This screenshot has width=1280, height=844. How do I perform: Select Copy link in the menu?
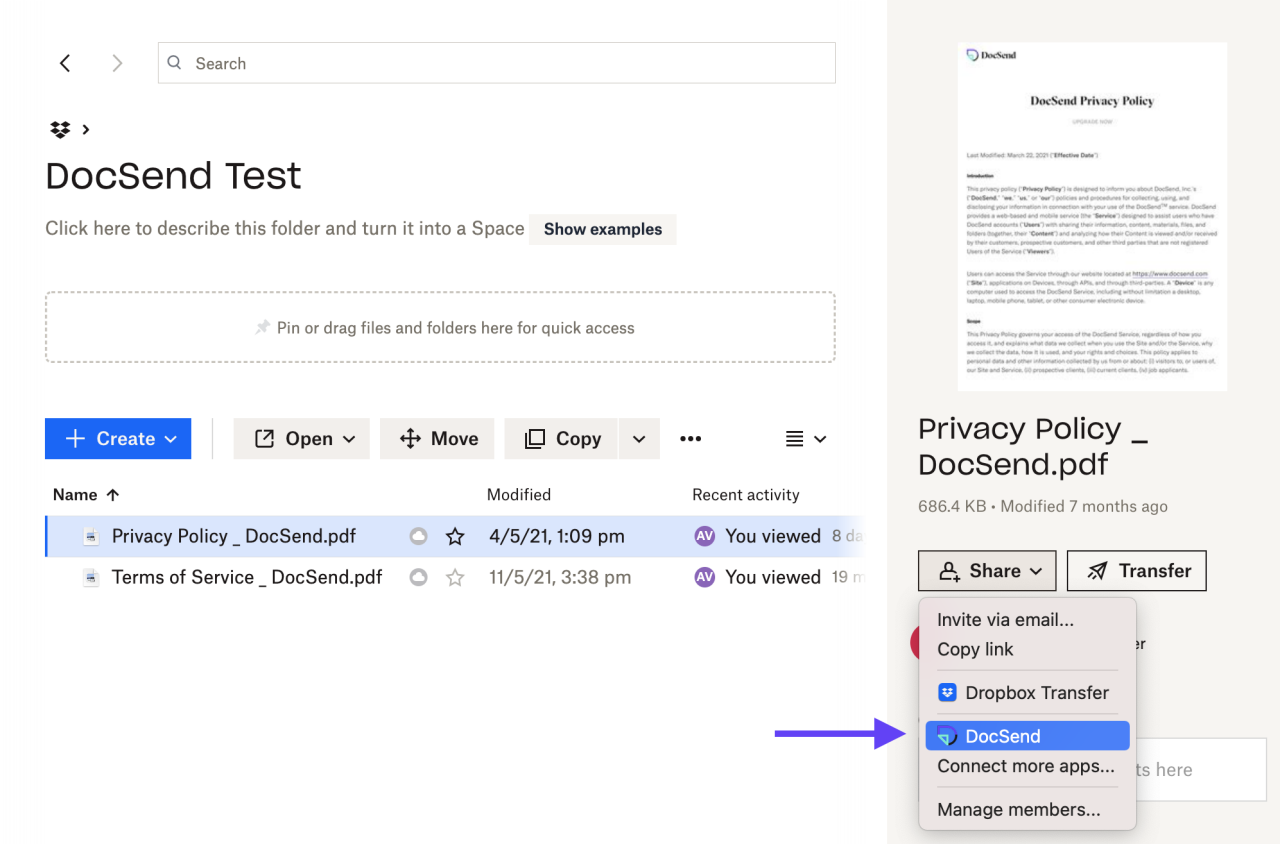click(975, 649)
